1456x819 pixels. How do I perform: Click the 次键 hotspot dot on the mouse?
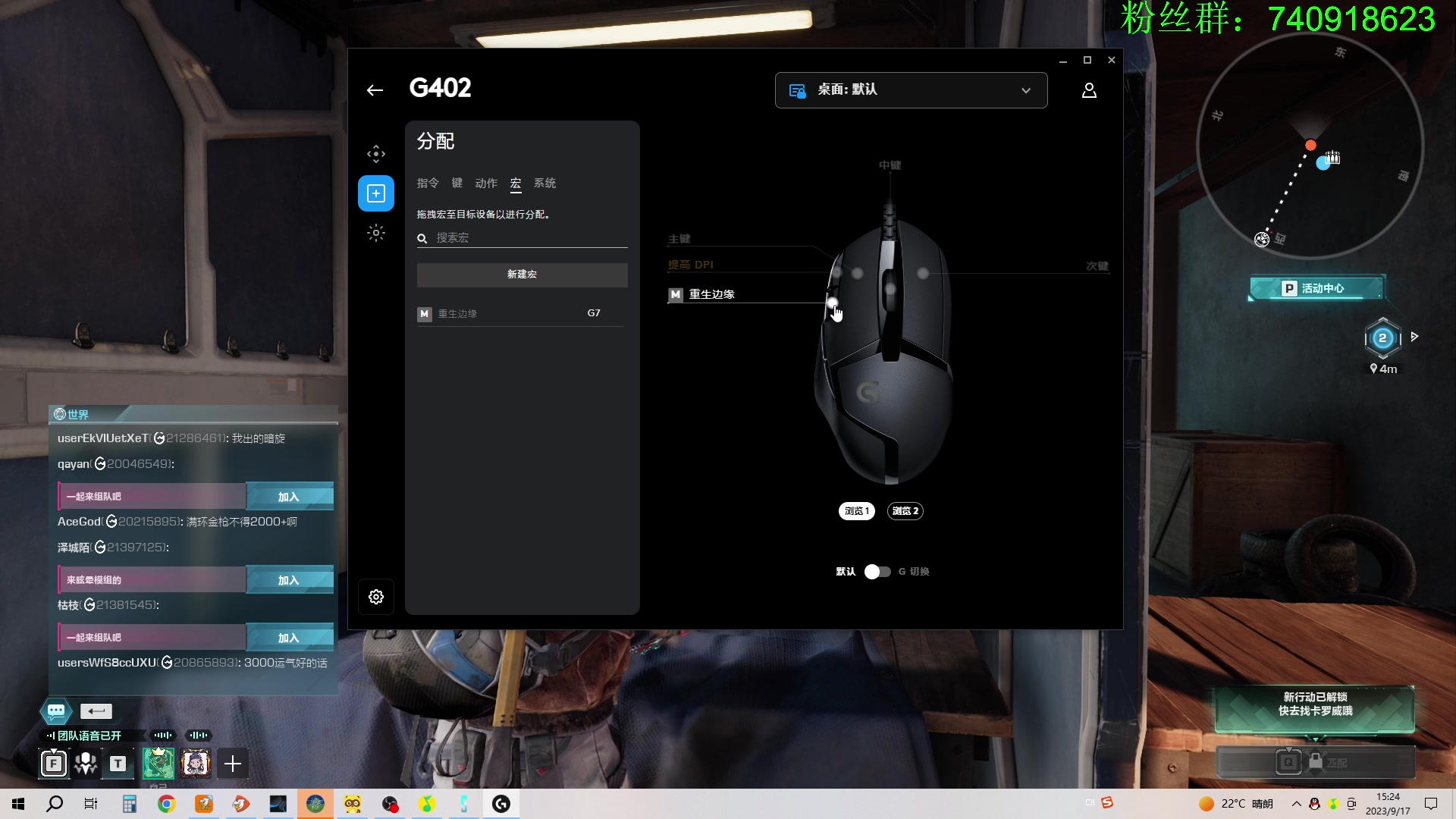coord(923,273)
